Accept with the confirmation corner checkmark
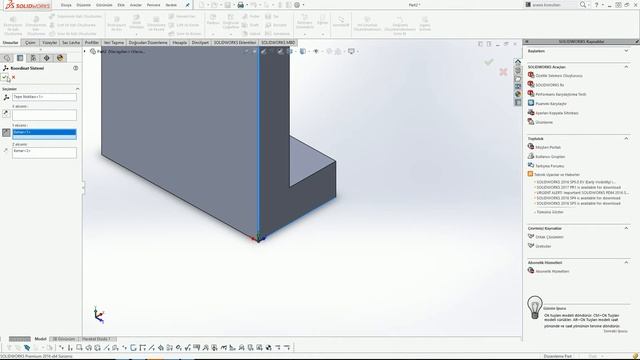The image size is (640, 360). point(489,62)
